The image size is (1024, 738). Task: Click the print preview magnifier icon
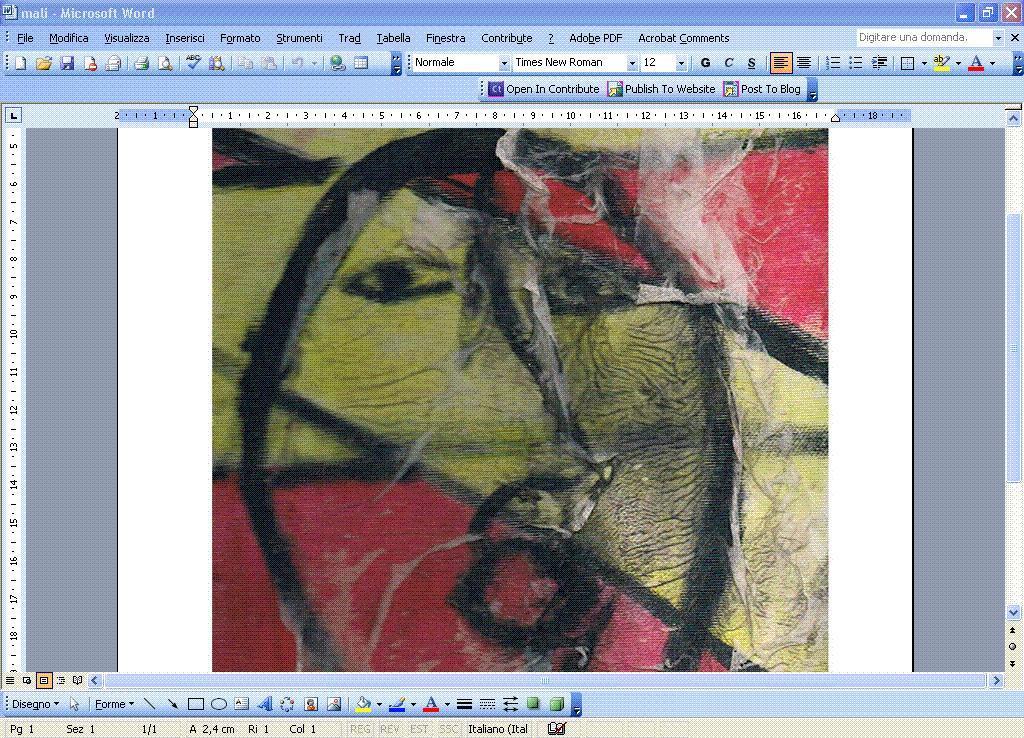coord(165,63)
